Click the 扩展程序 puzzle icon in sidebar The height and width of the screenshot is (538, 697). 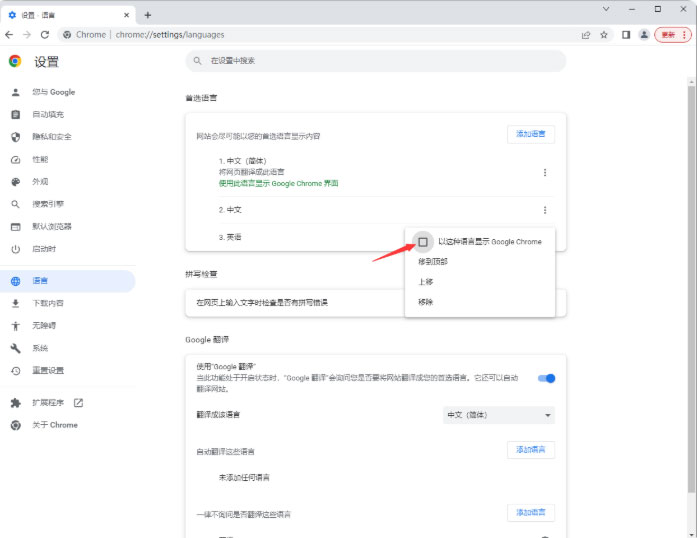click(16, 403)
